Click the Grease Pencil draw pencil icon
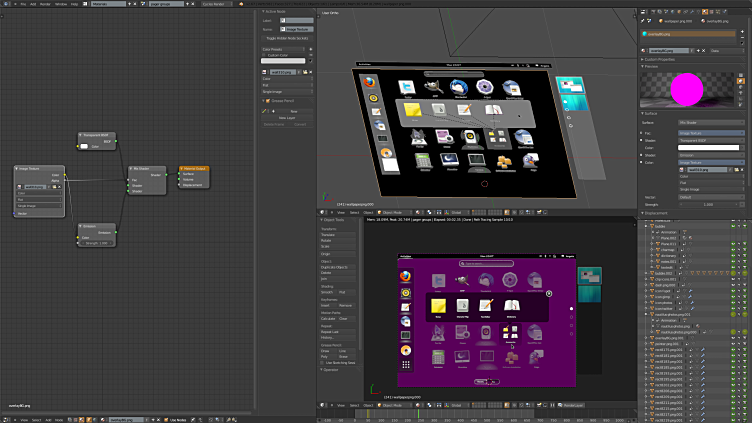The image size is (752, 423). coord(265,111)
